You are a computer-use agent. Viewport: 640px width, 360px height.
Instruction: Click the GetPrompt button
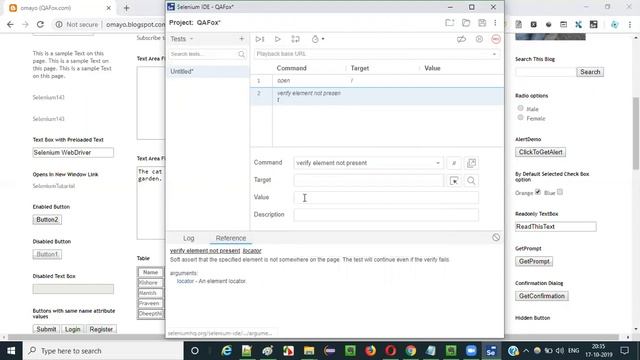coord(534,261)
